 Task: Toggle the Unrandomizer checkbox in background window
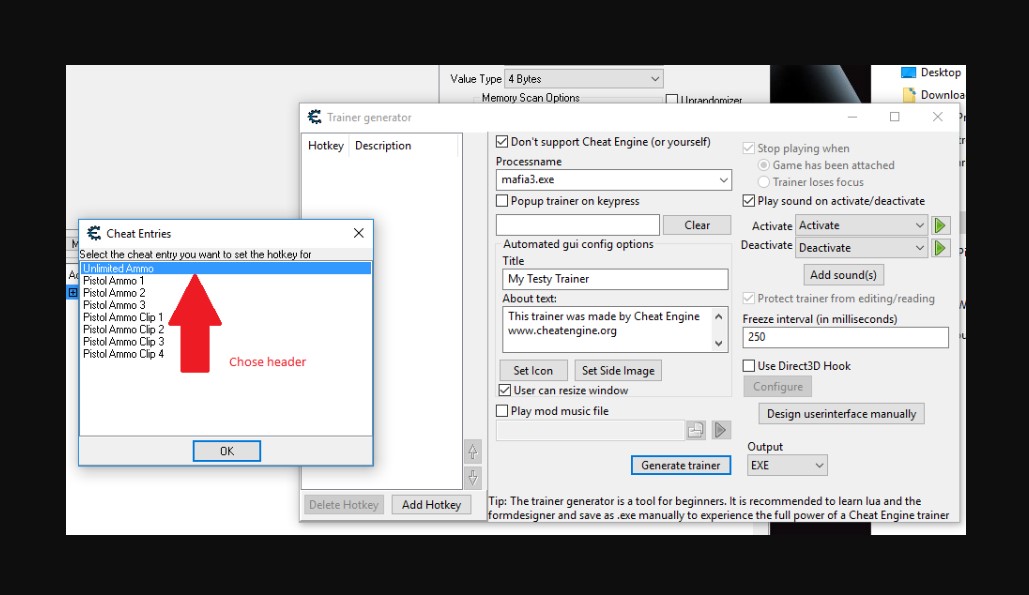coord(671,100)
